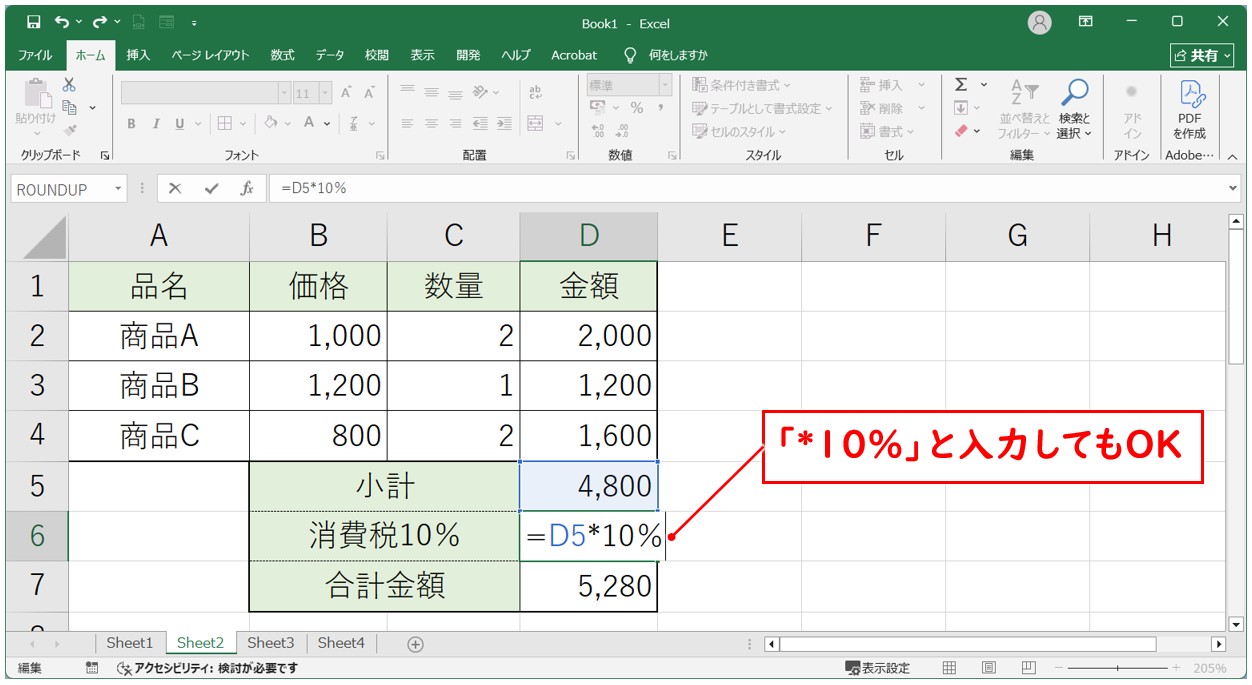Click the 削除 cells button

point(893,108)
